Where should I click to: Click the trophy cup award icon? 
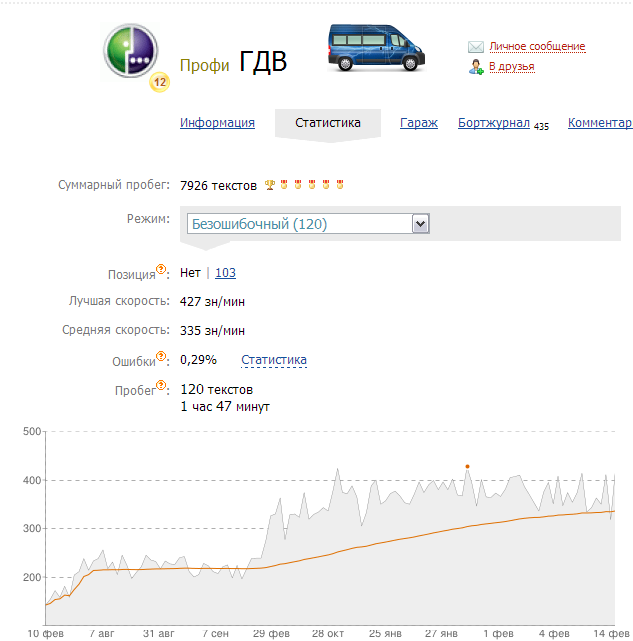coord(269,185)
